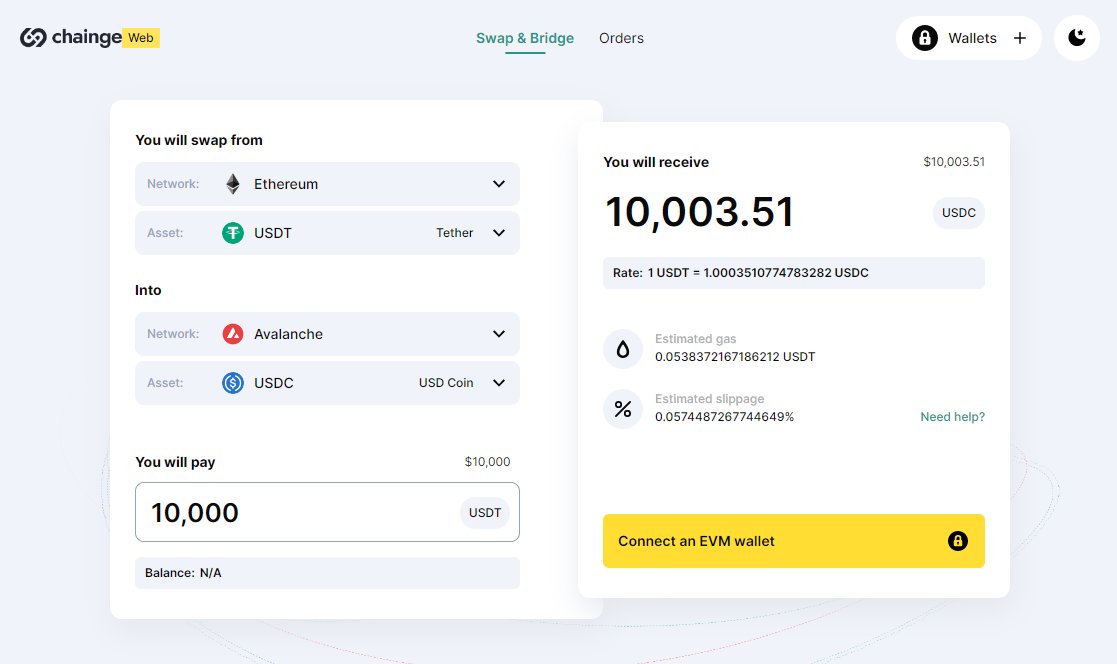The width and height of the screenshot is (1117, 664).
Task: Switch to the Orders tab
Action: [621, 38]
